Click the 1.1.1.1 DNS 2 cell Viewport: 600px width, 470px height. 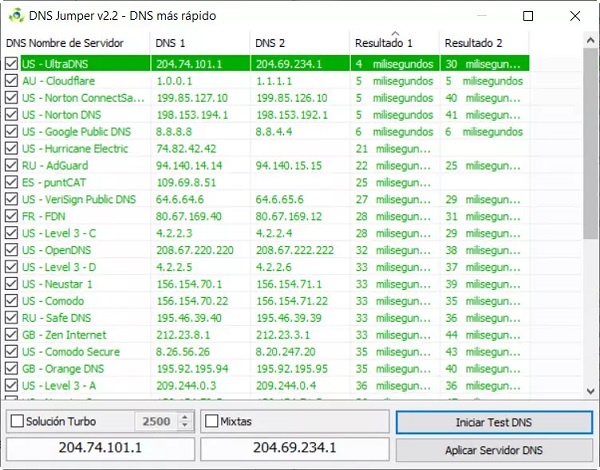274,81
